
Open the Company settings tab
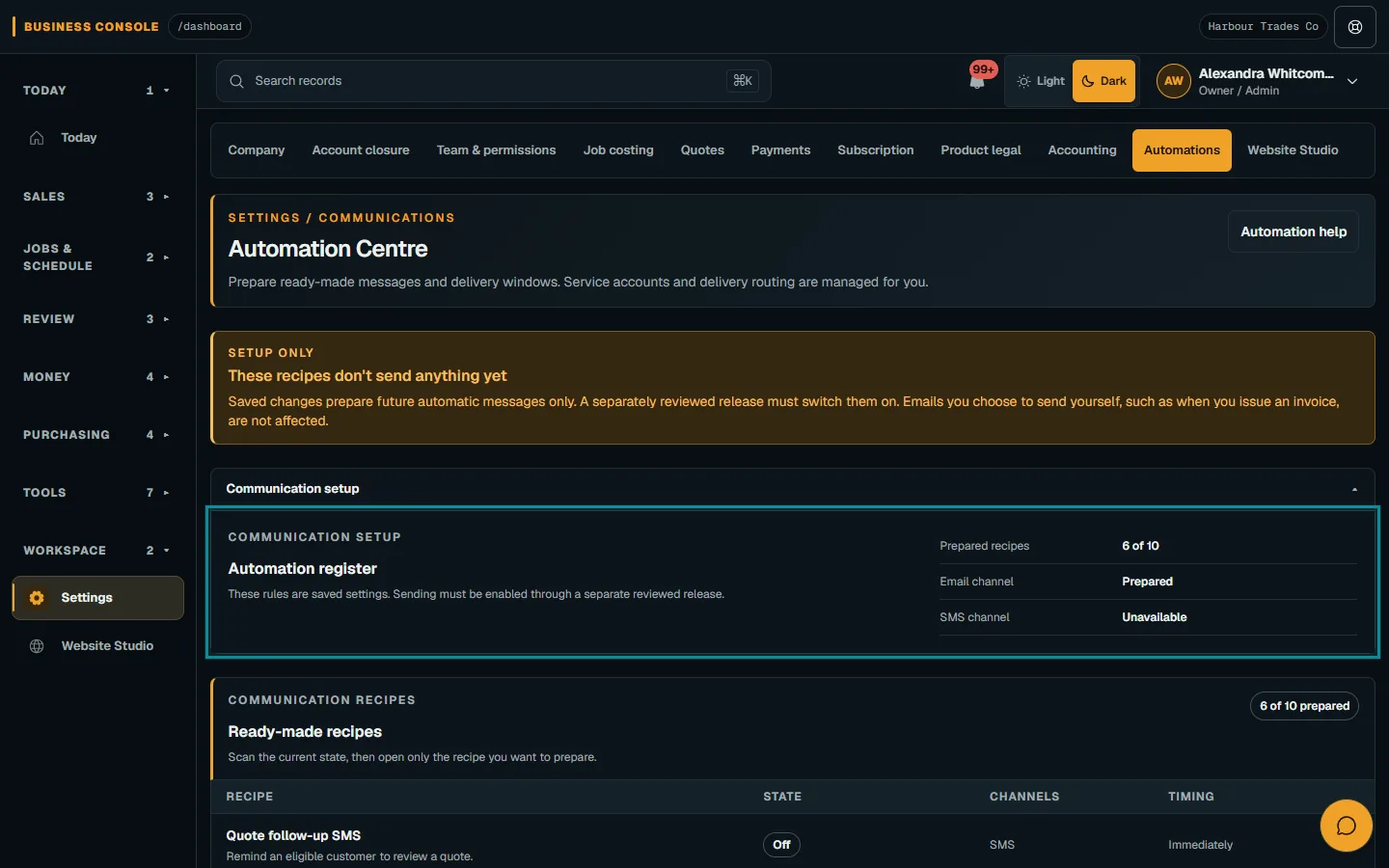[257, 150]
